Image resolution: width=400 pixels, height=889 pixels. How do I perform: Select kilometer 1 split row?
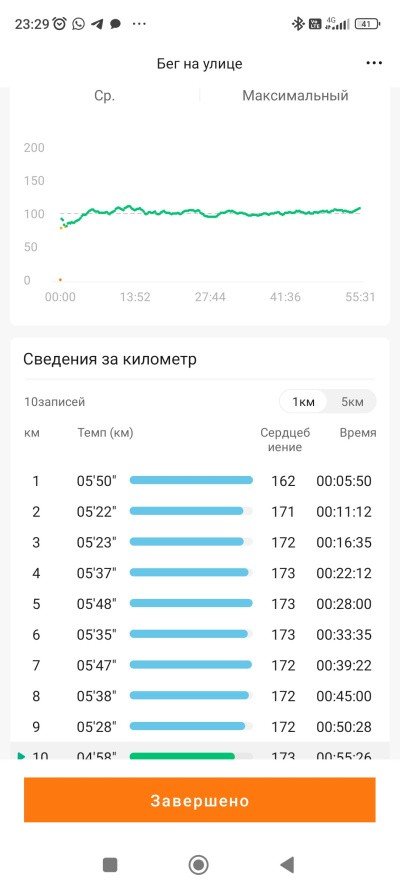click(x=199, y=481)
